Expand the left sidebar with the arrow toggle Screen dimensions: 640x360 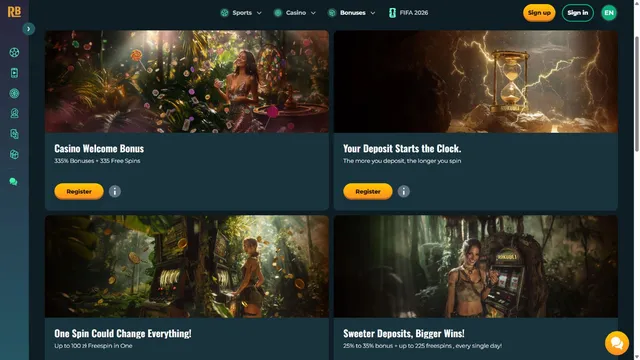tap(28, 29)
